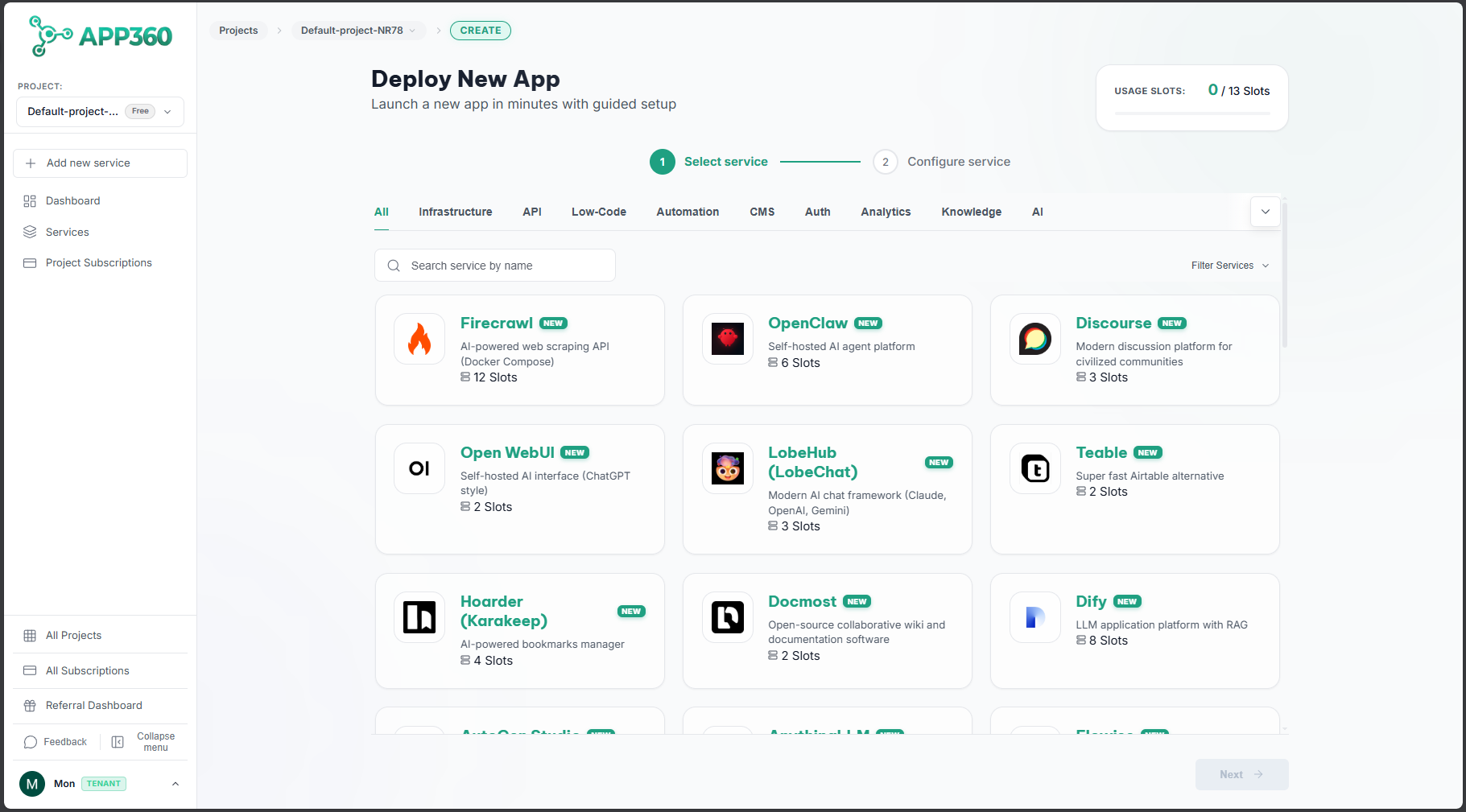Click Docmost description text

pos(857,632)
